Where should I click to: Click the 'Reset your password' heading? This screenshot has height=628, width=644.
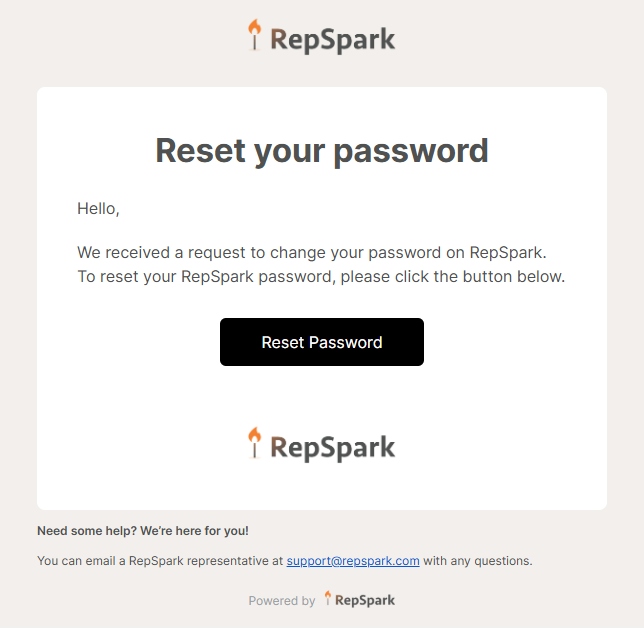(x=322, y=151)
